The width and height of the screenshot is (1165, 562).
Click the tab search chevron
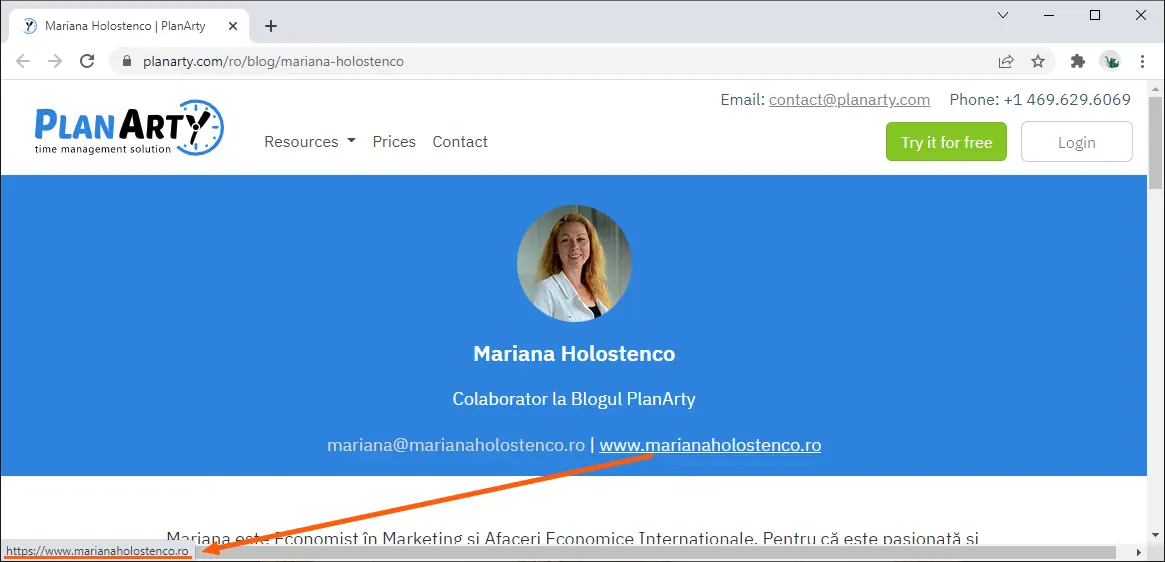(1003, 14)
